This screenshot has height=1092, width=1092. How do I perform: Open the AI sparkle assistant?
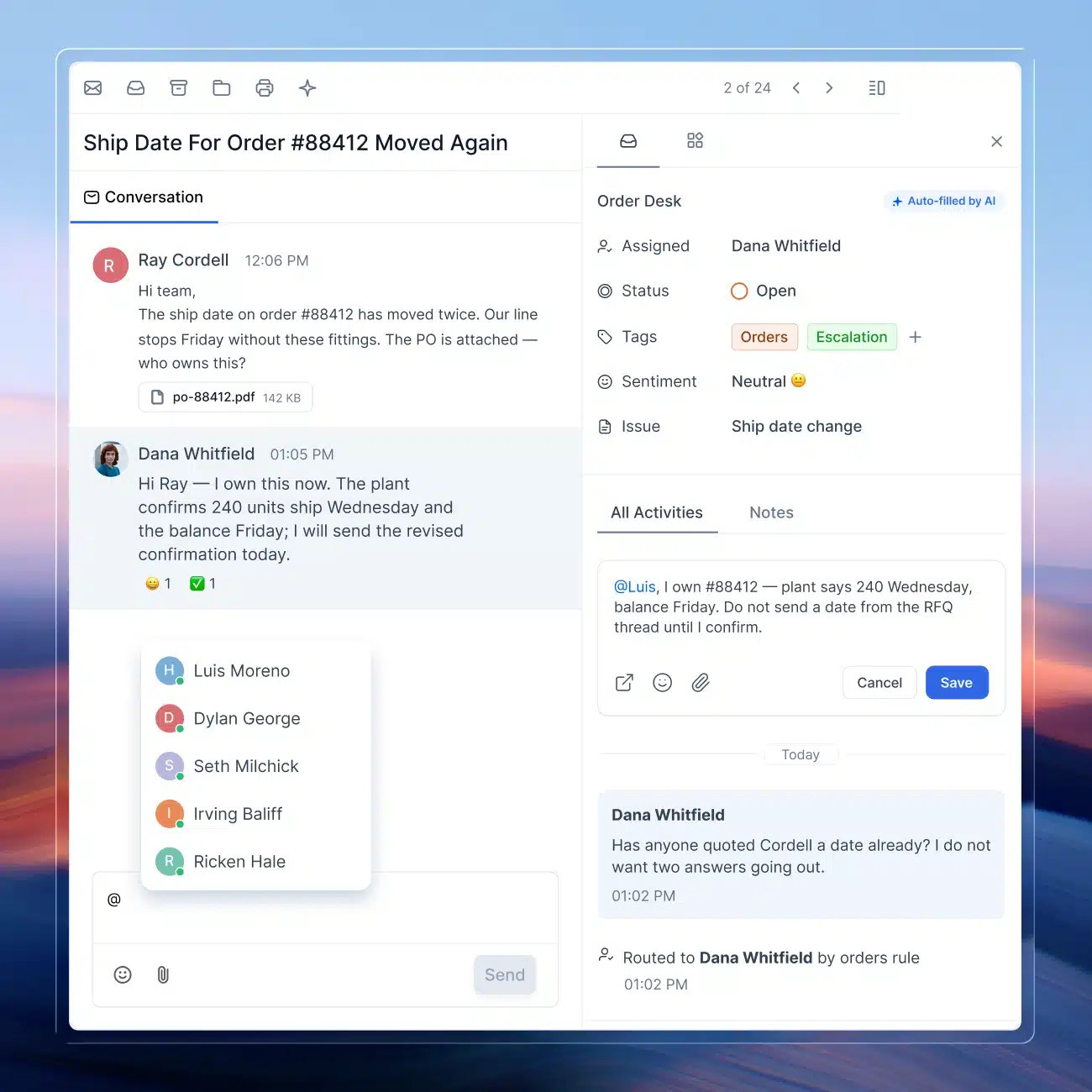[307, 88]
